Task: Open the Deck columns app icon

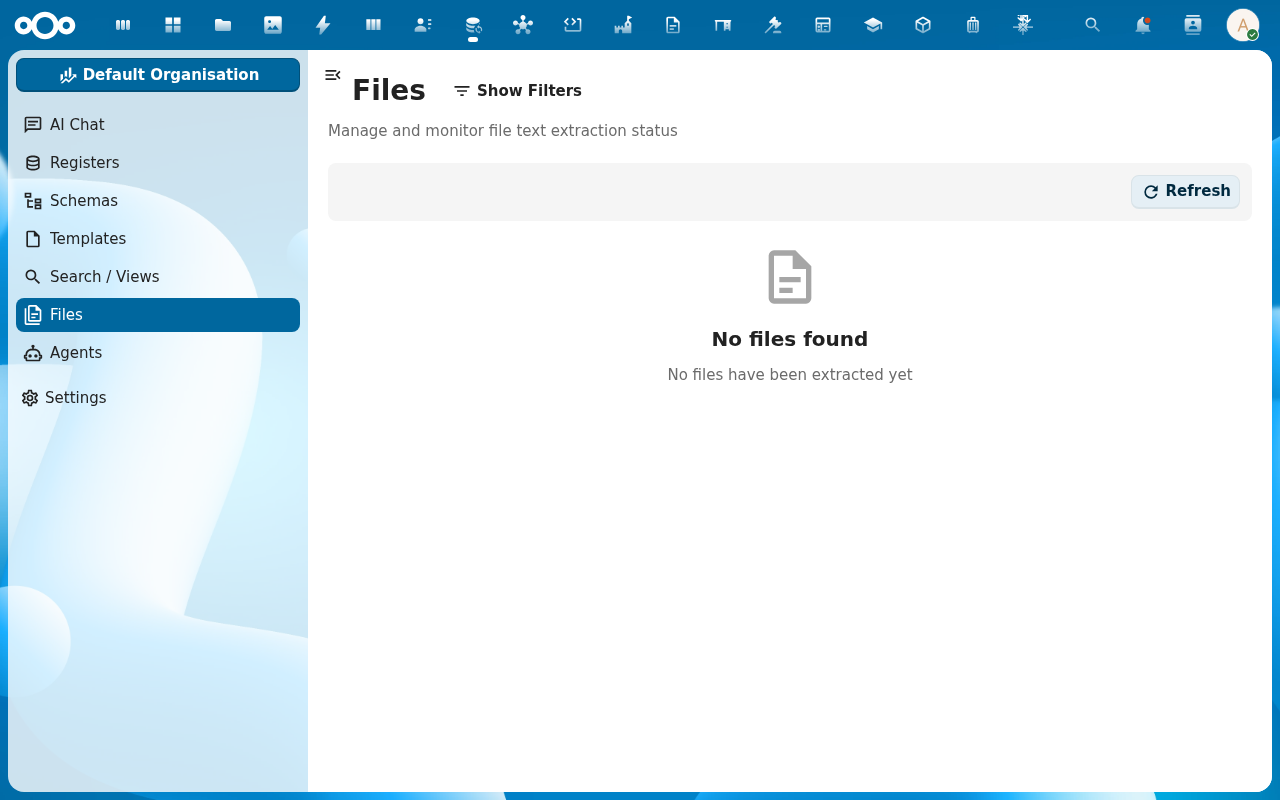Action: point(373,25)
